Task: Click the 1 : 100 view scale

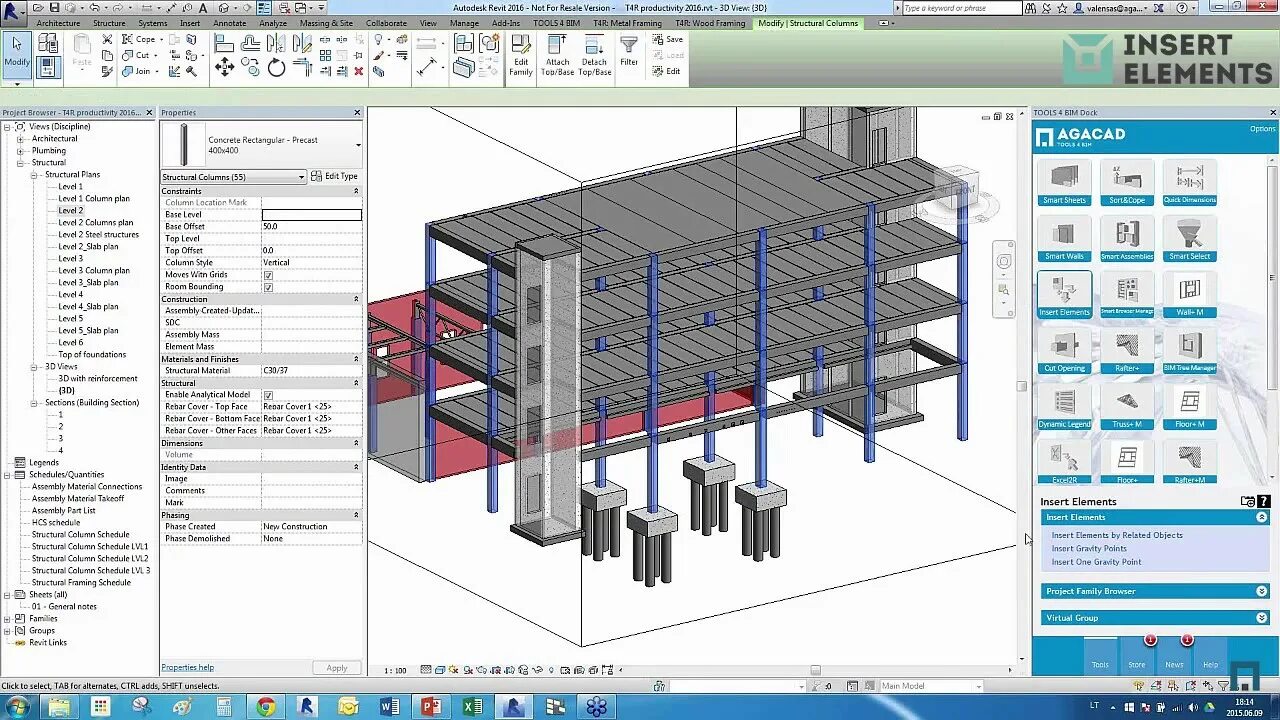Action: click(395, 671)
